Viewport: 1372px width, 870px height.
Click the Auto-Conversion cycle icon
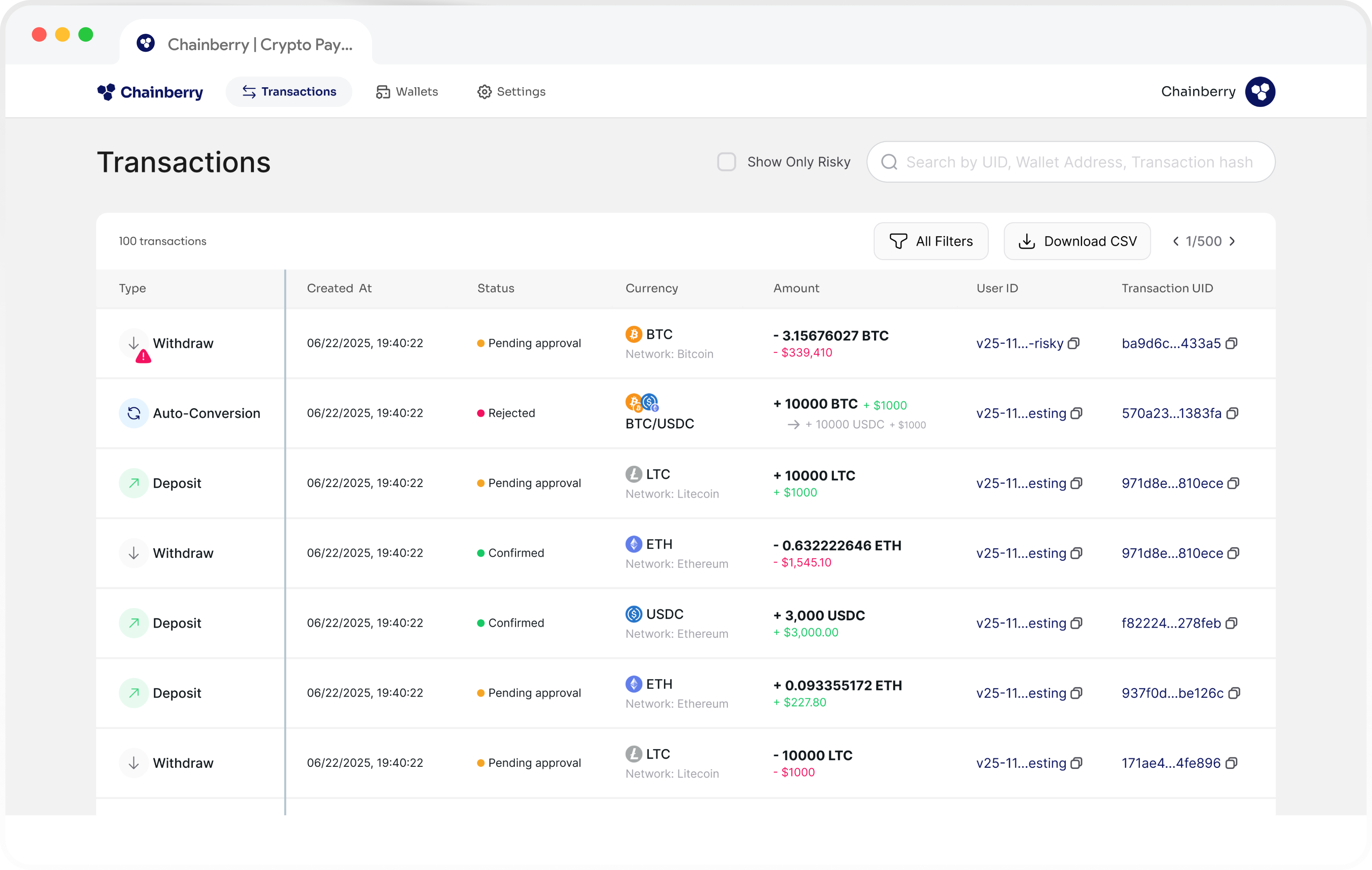pyautogui.click(x=134, y=413)
